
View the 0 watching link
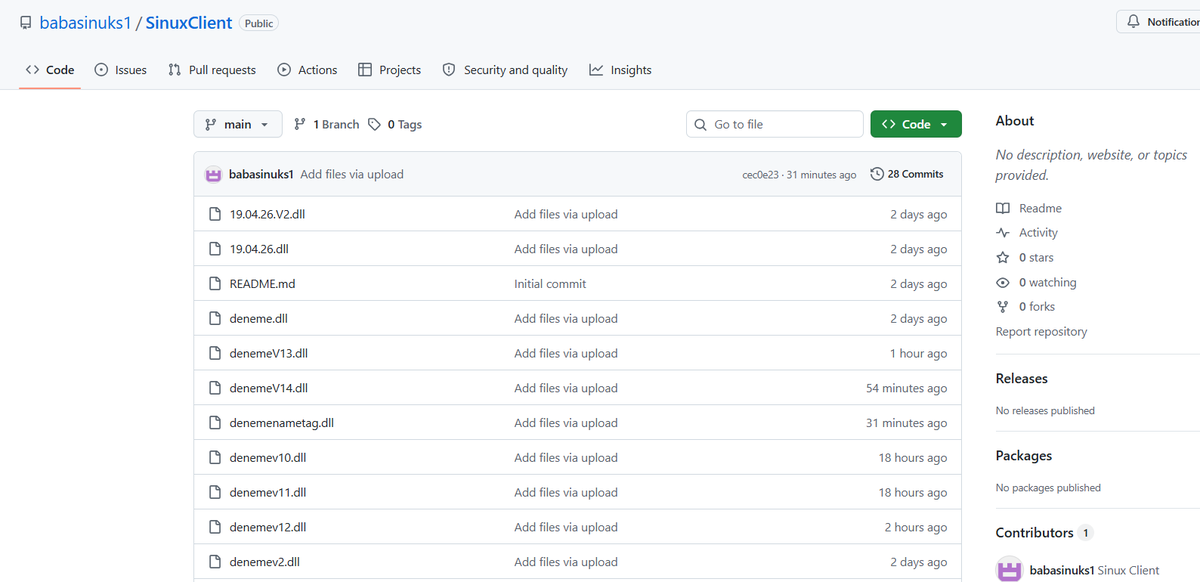[x=1036, y=283]
